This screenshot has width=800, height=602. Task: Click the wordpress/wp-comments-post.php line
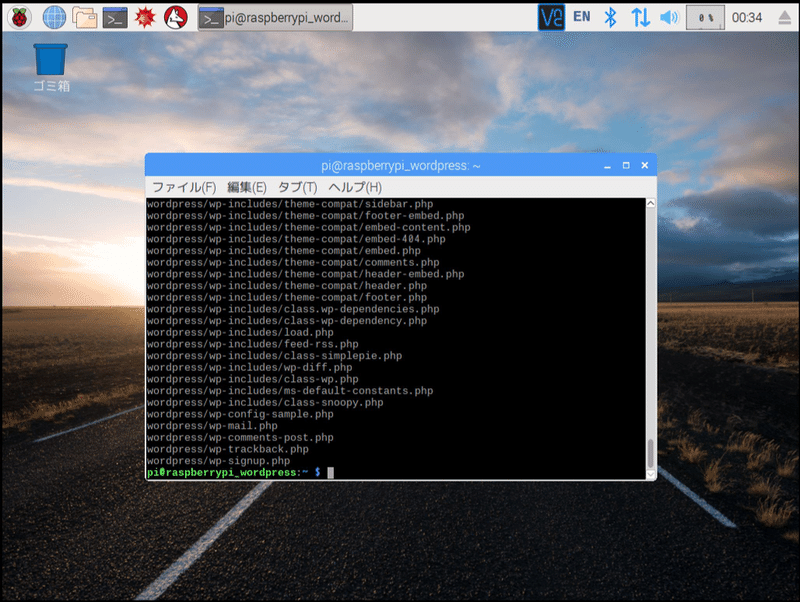[240, 438]
